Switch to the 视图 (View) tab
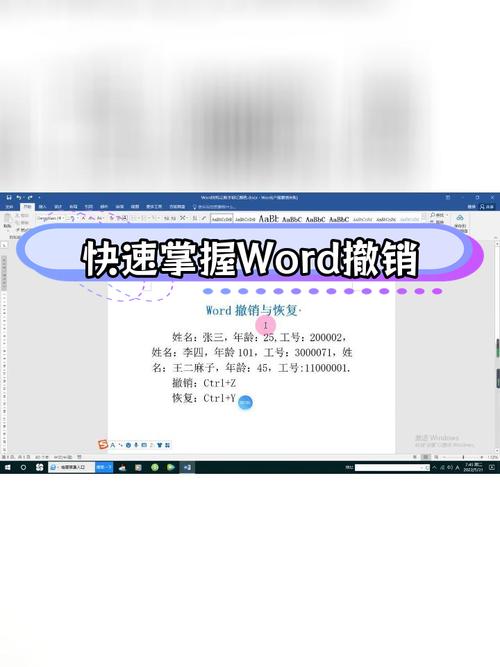 [135, 207]
